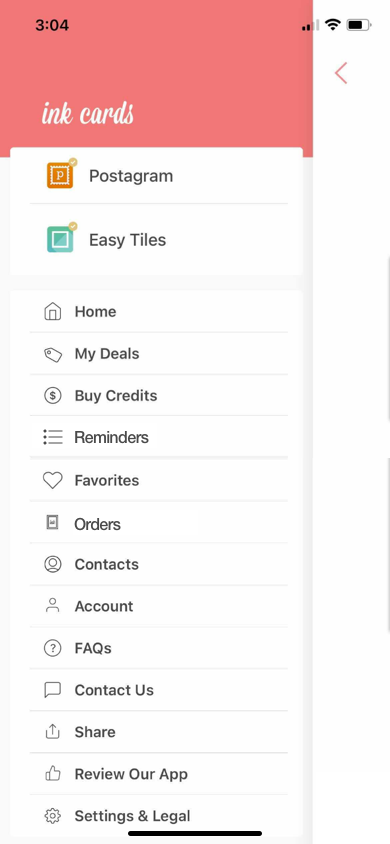Tap the iOS home indicator bar
This screenshot has height=844, width=390.
(195, 833)
